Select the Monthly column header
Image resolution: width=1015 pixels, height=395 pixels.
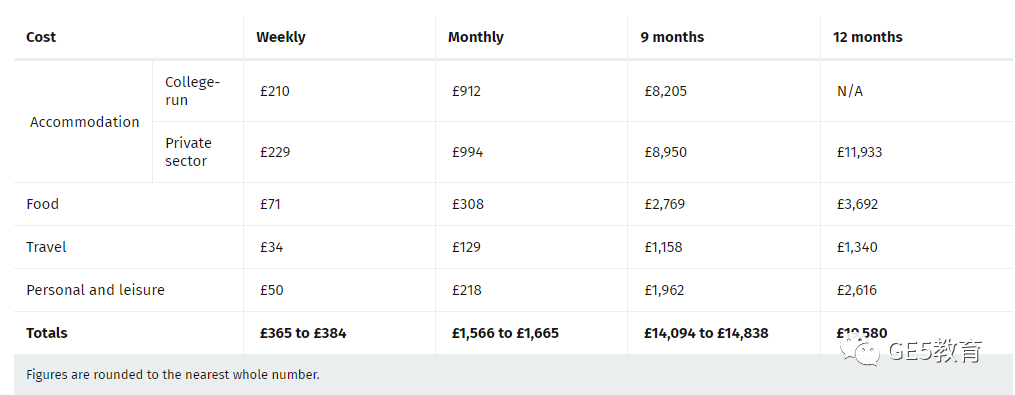(x=475, y=37)
